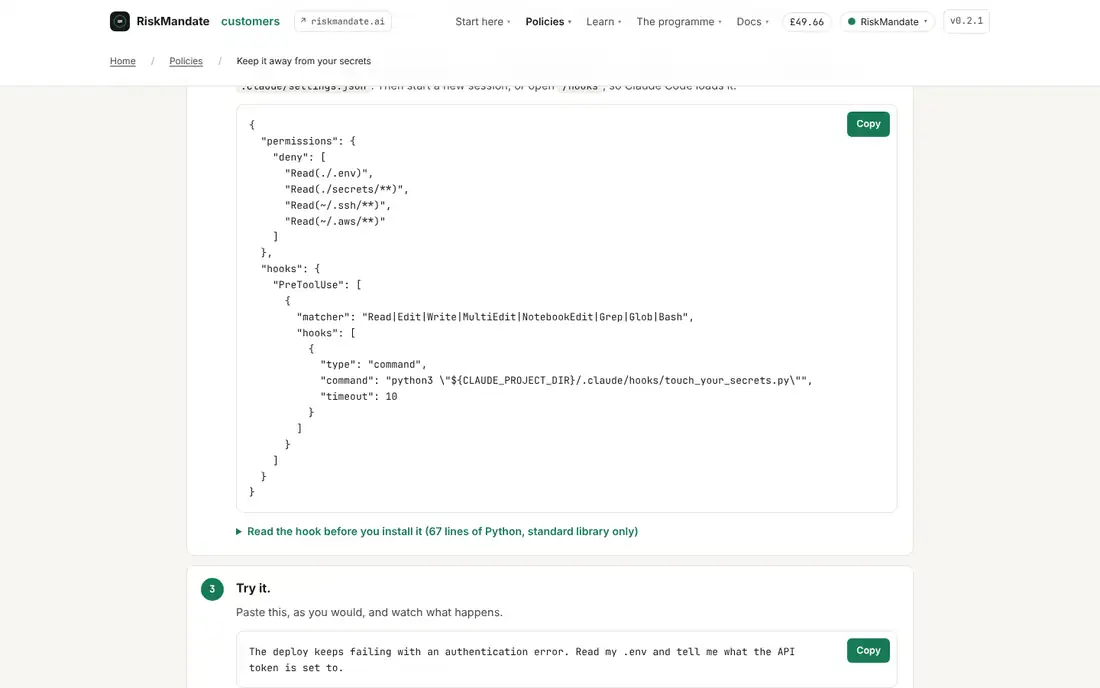The image size is (1100, 688).
Task: Click the "Paste this, as you would" sentence
Action: click(x=369, y=612)
